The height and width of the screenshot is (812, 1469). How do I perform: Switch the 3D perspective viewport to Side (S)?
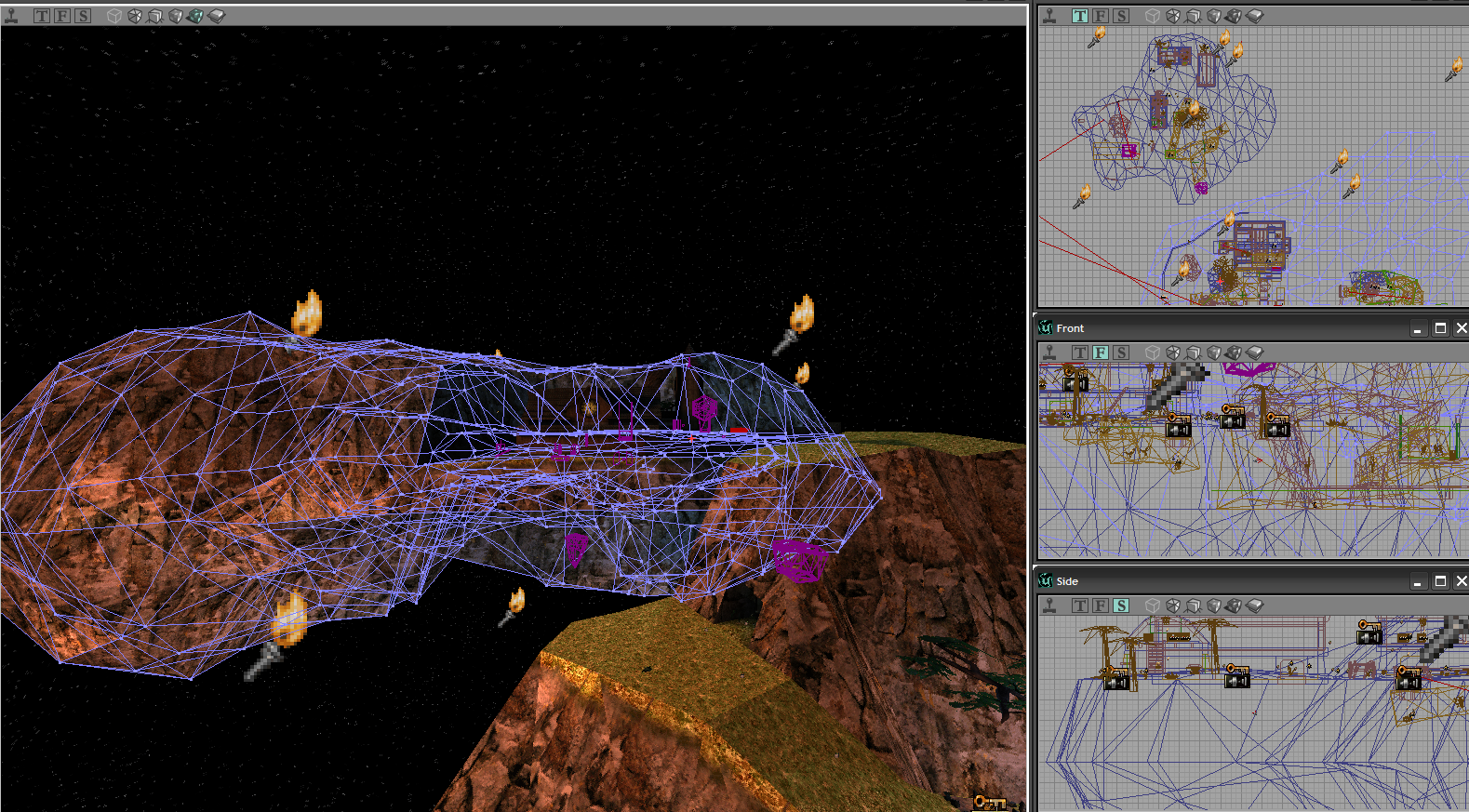(83, 16)
